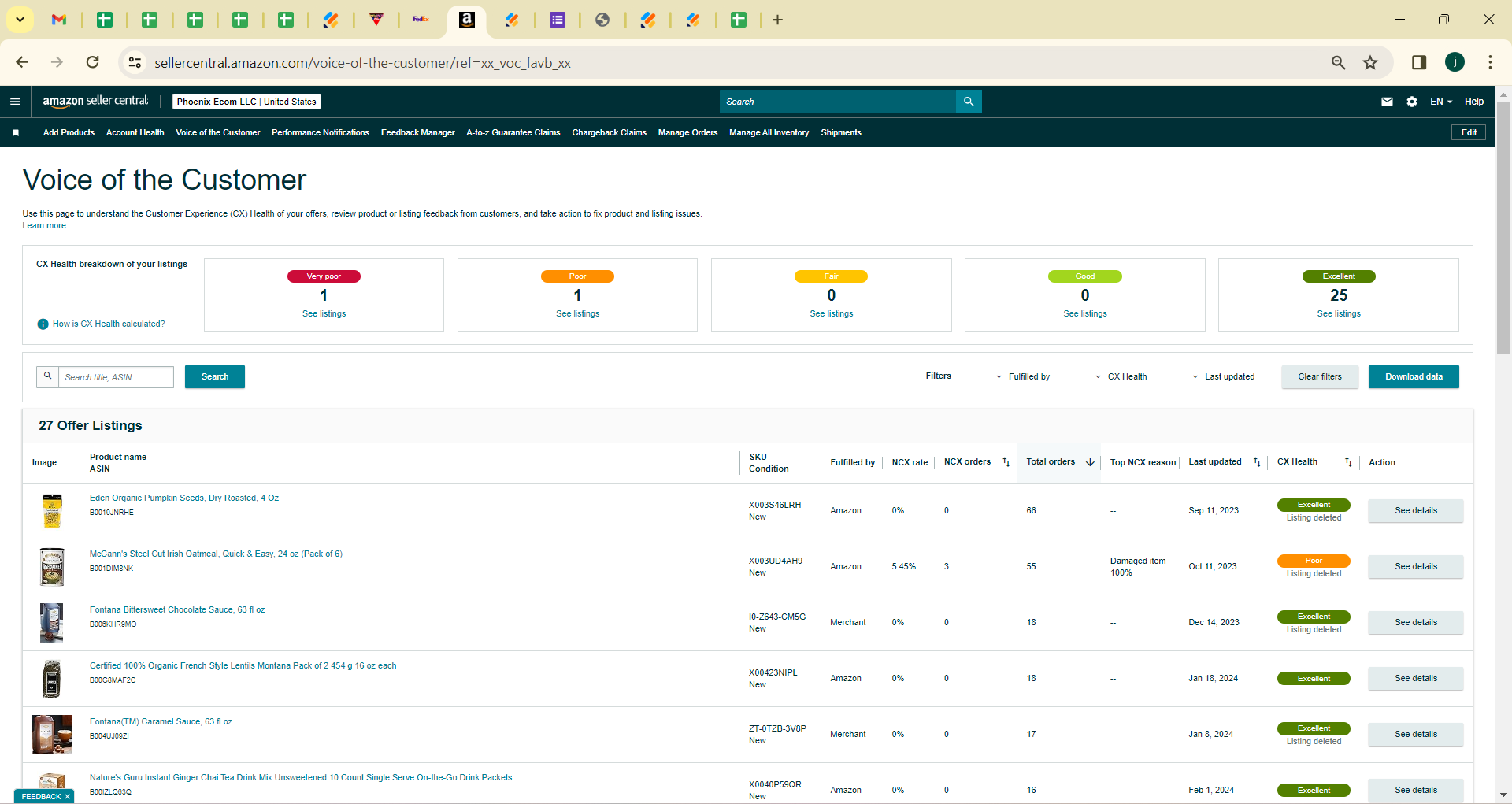Expand the Fulfilled by filter
The image size is (1512, 804).
coord(1023,377)
